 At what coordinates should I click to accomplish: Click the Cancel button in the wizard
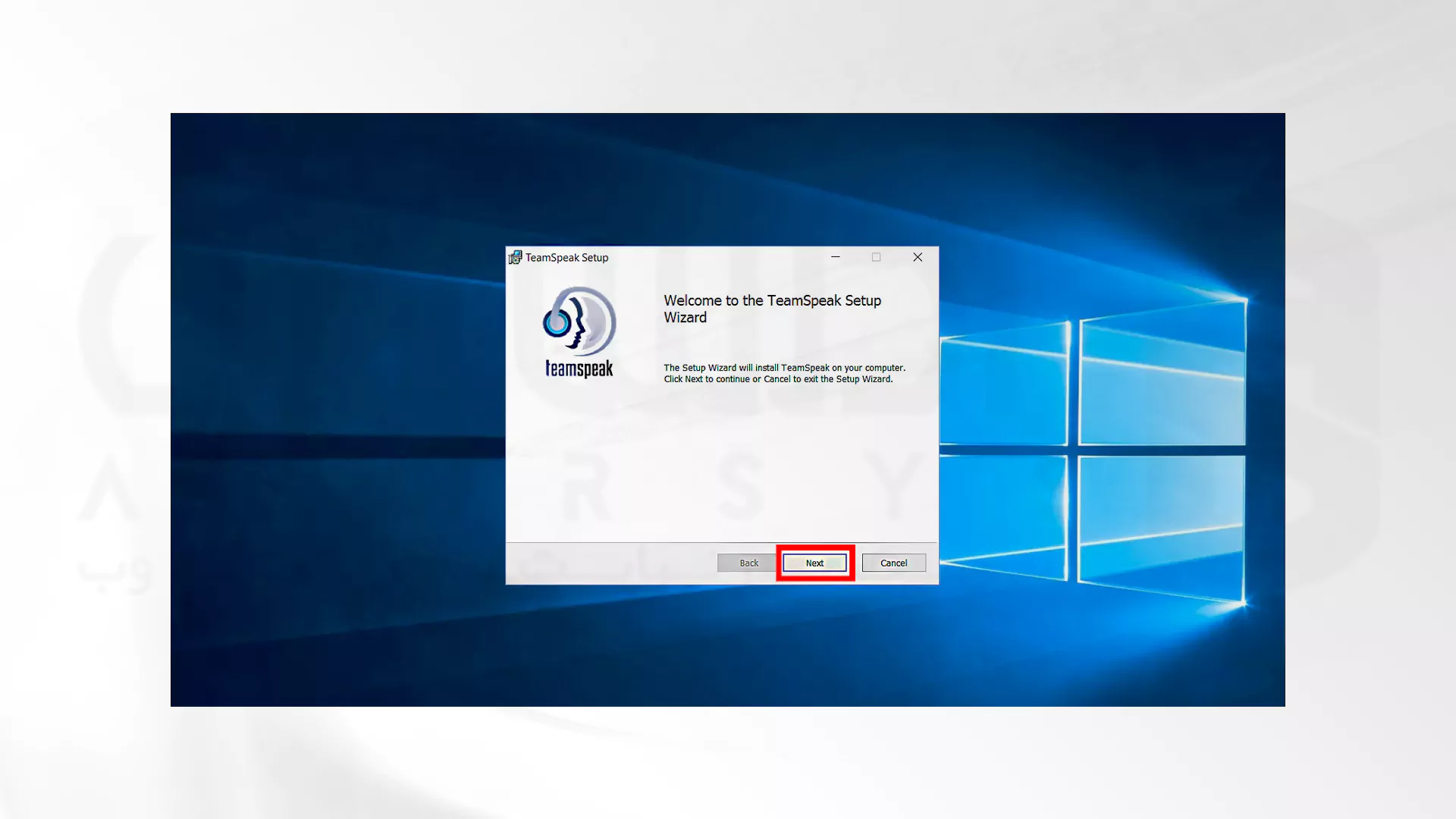893,563
